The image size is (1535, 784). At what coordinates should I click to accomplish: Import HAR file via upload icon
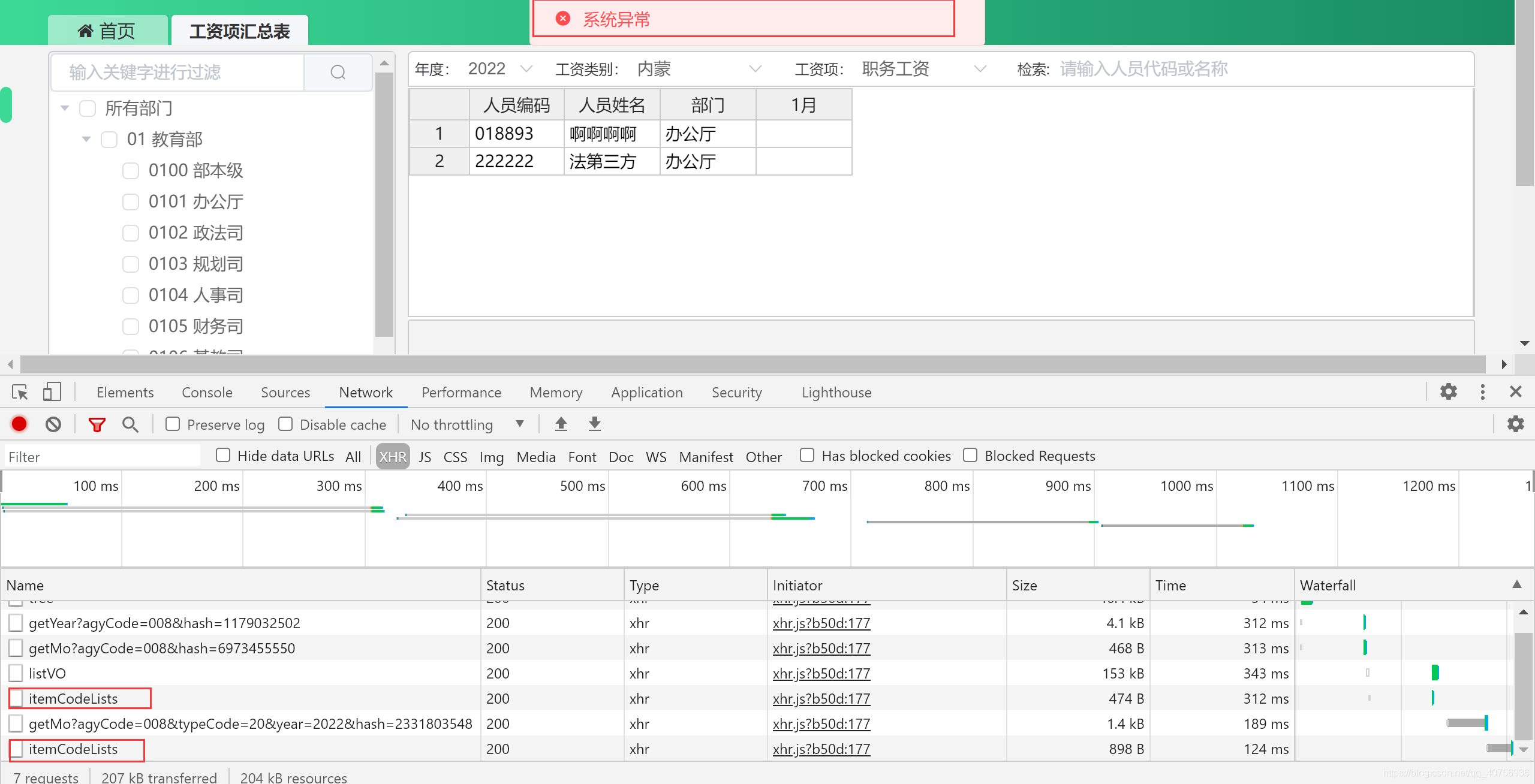[561, 424]
